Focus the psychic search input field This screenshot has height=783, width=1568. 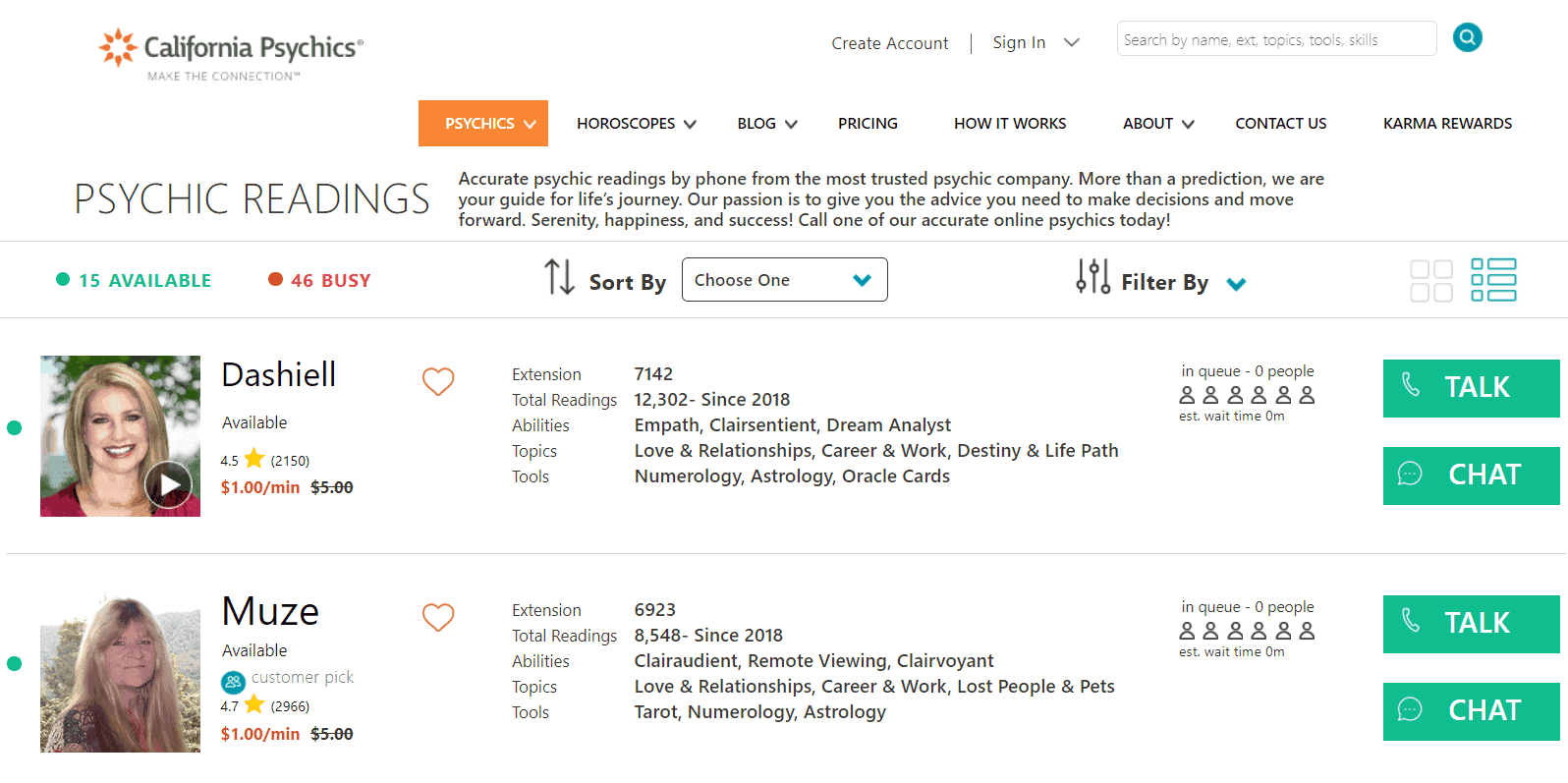1276,39
